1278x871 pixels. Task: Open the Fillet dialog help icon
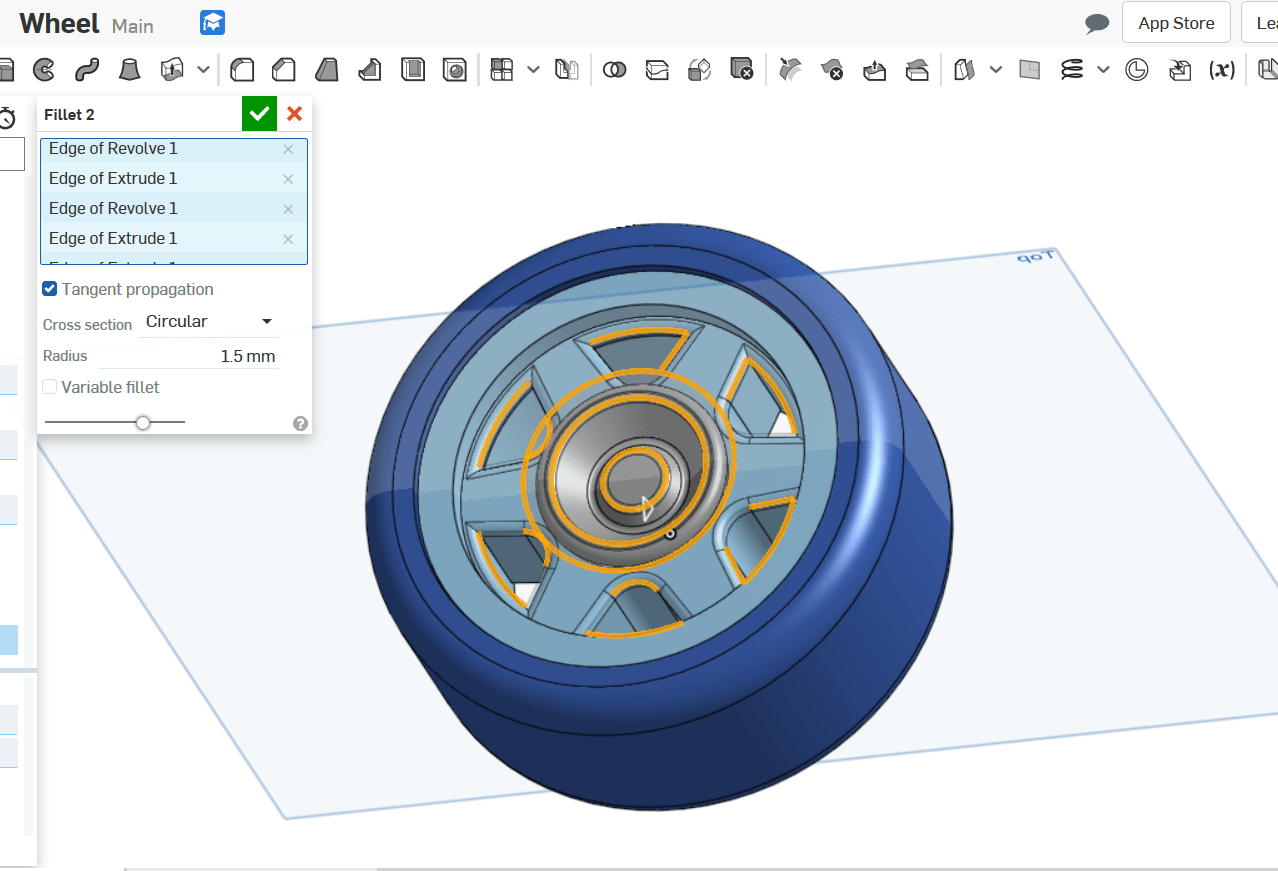point(300,423)
